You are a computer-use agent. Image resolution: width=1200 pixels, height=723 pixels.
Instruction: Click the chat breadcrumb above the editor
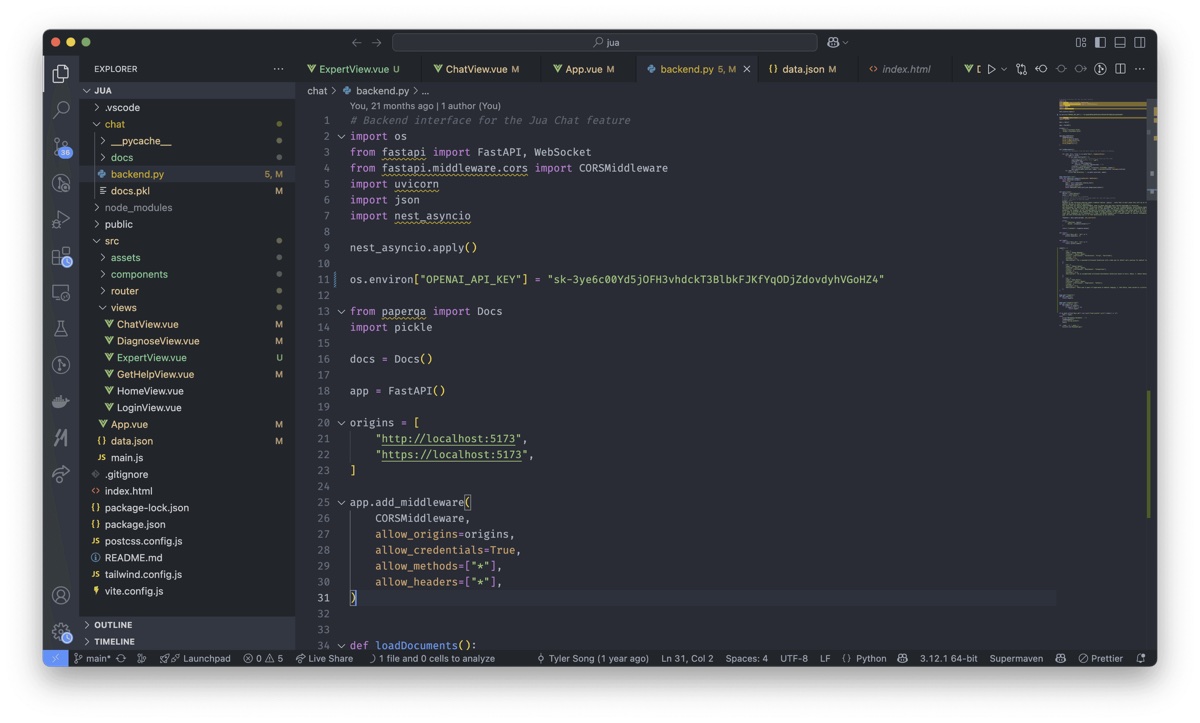point(317,91)
